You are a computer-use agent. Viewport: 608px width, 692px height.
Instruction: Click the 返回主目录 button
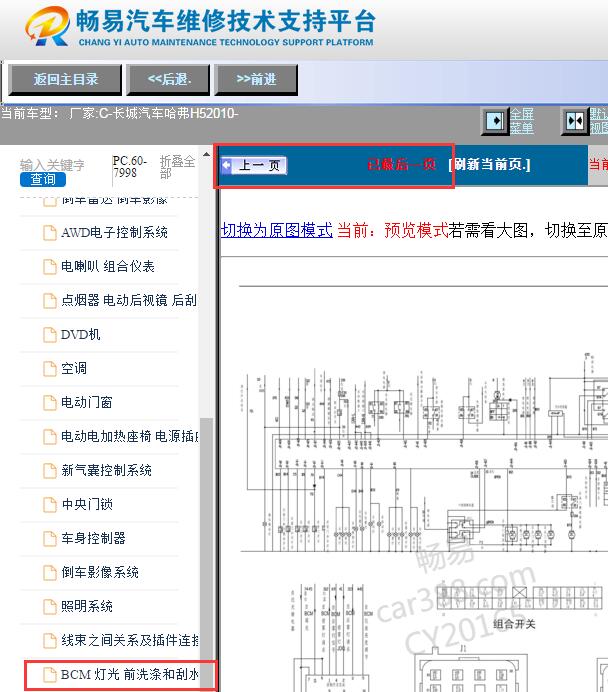click(65, 79)
